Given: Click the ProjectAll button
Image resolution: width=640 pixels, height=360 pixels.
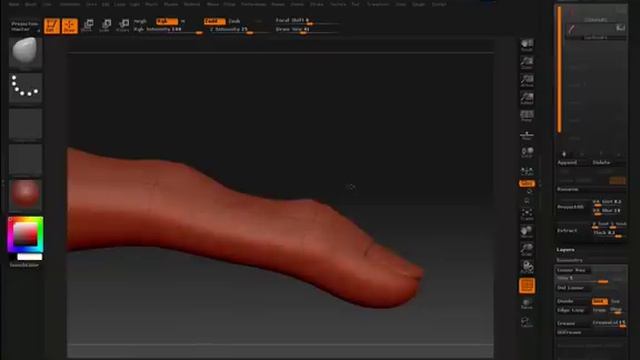Looking at the screenshot, I should point(571,207).
